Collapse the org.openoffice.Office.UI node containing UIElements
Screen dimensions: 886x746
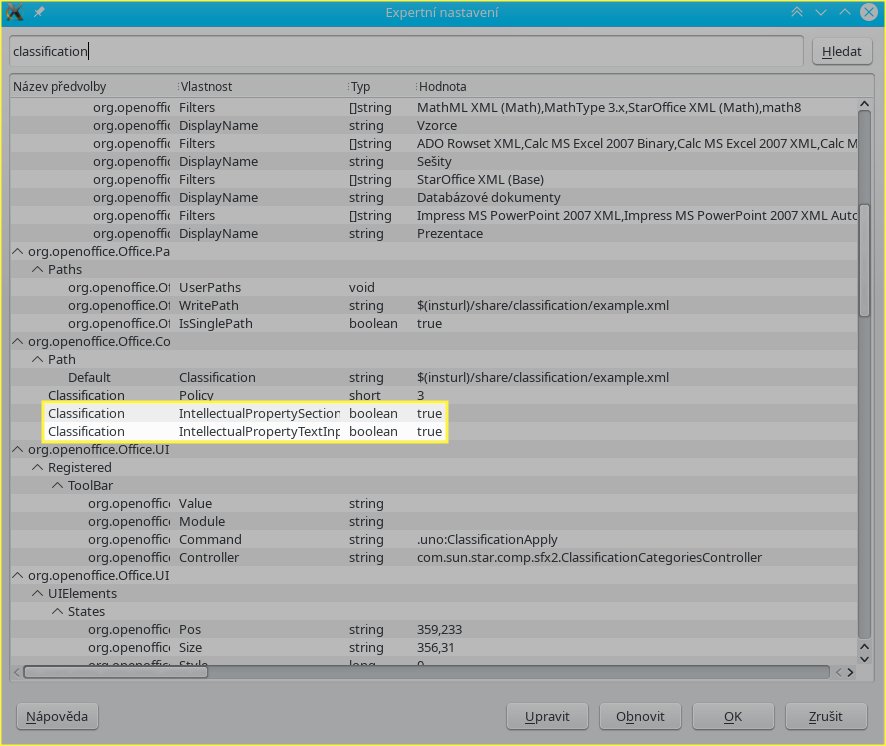(x=18, y=575)
